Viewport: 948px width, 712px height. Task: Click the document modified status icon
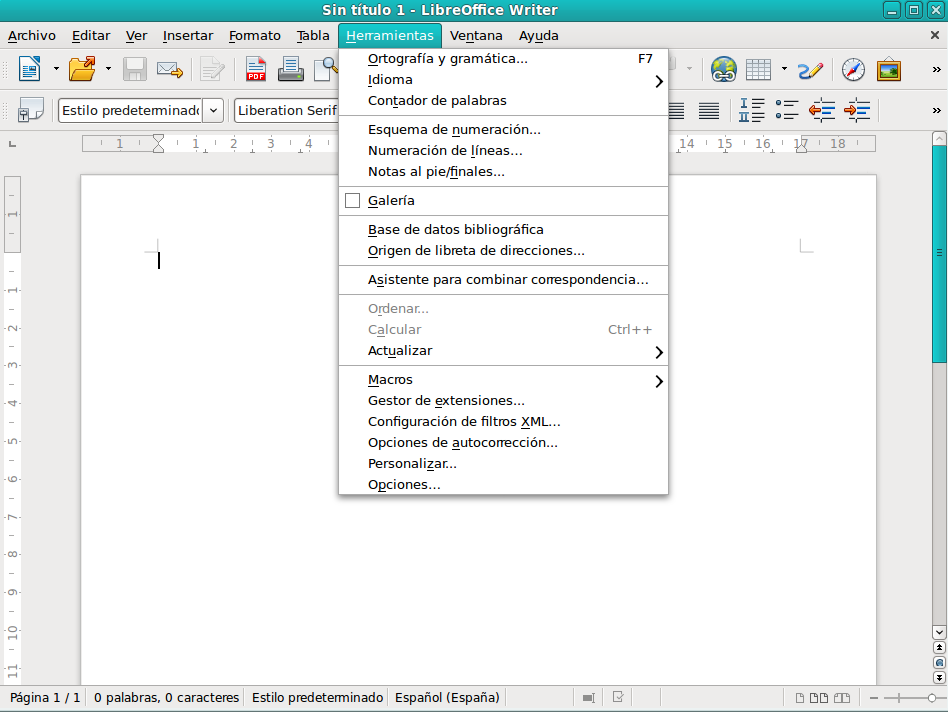[x=618, y=697]
